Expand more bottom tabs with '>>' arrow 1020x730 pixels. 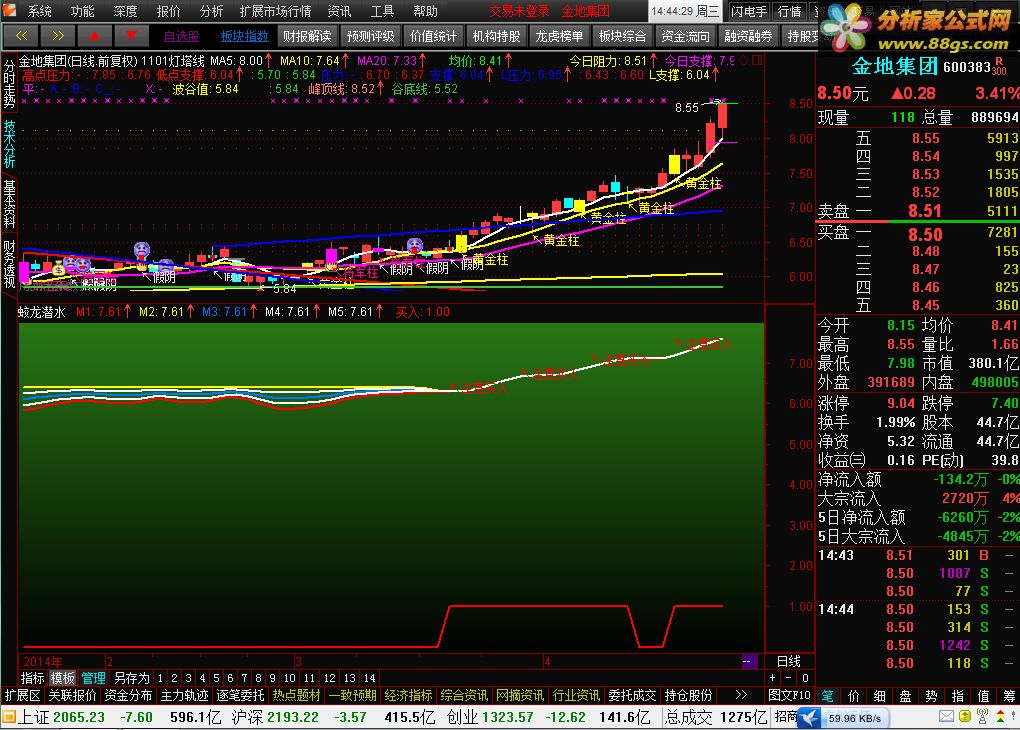pos(741,695)
